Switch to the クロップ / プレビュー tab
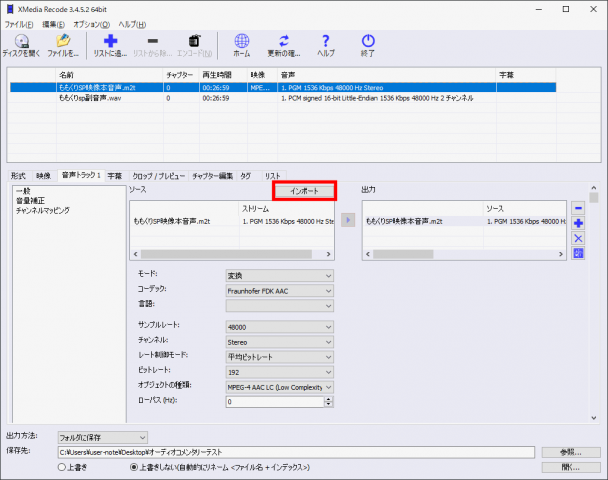 tap(158, 176)
